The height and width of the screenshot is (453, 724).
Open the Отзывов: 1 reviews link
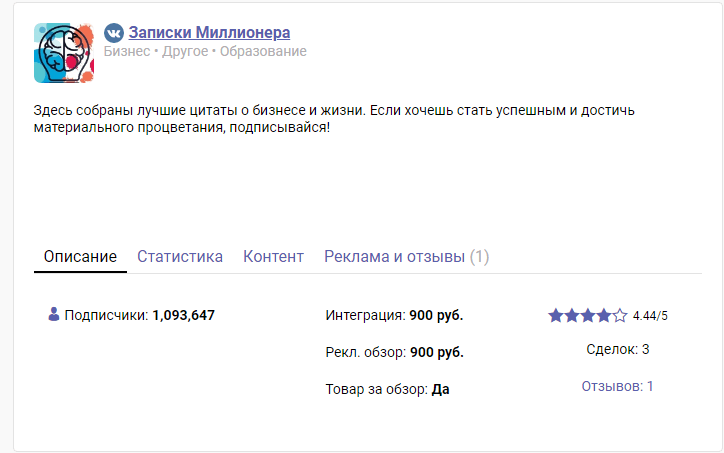[617, 386]
